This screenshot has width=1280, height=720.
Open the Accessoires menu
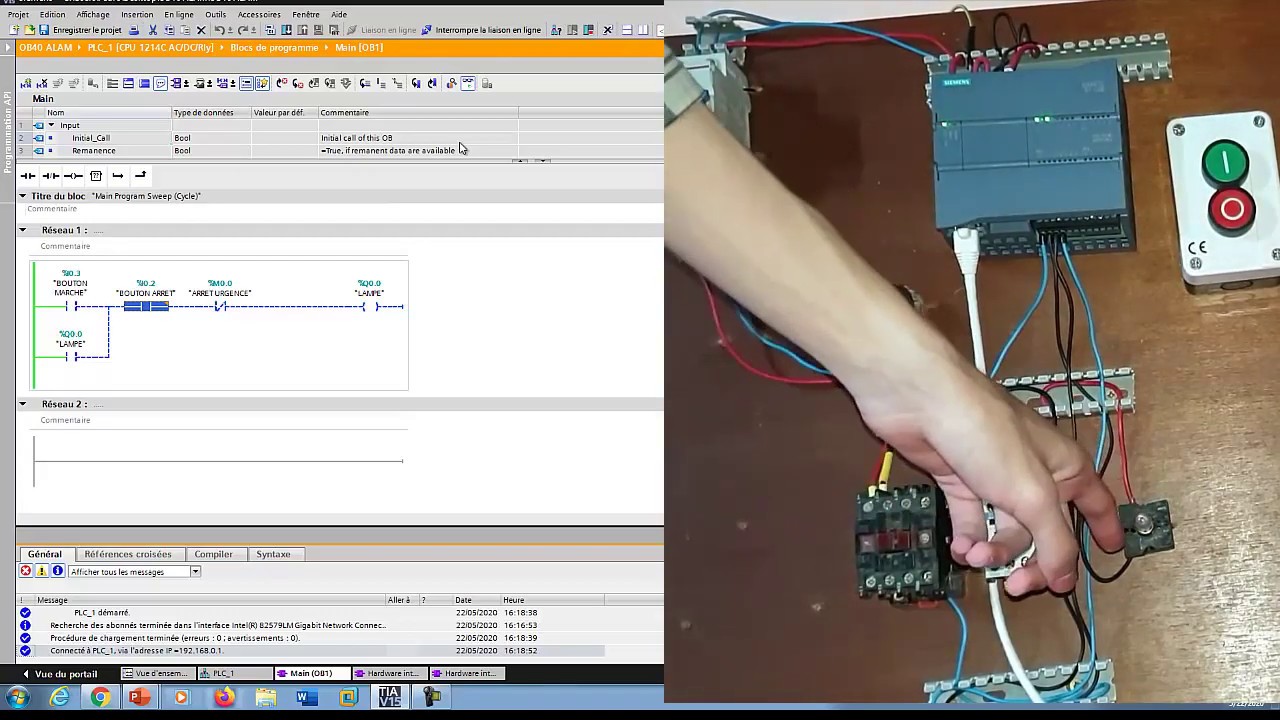[259, 15]
